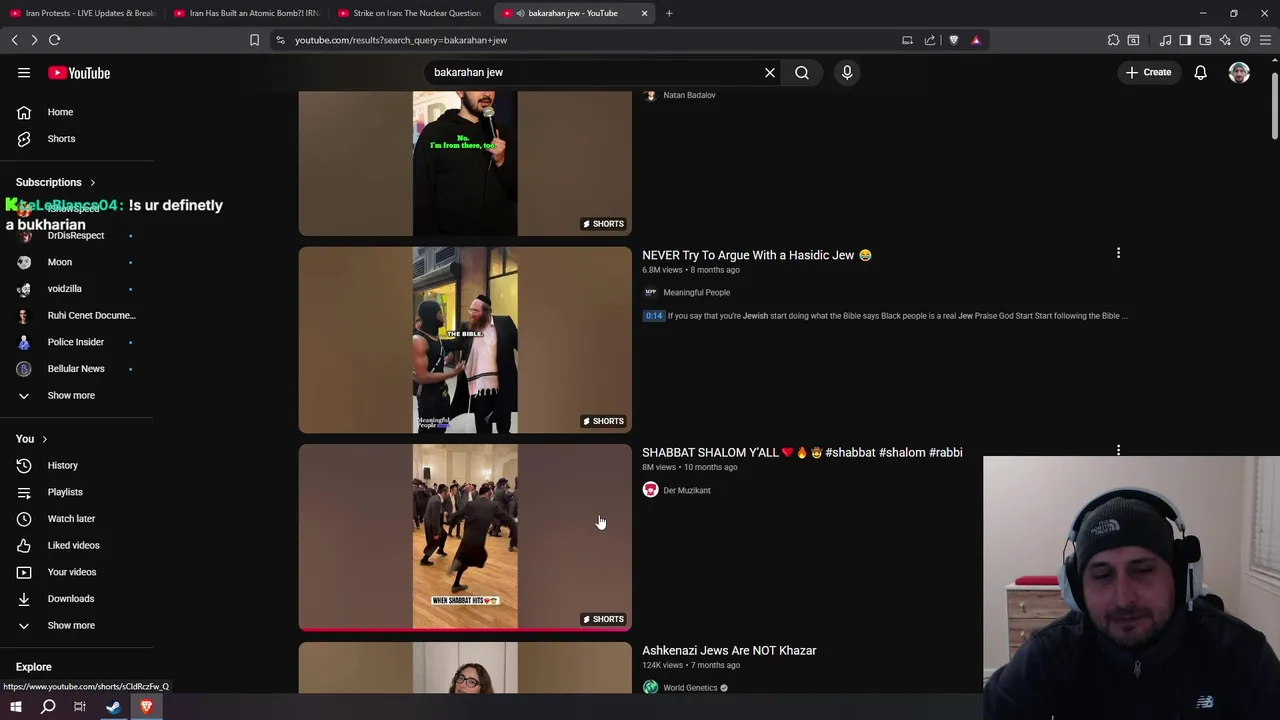Image resolution: width=1280 pixels, height=720 pixels.
Task: View site information icon in address bar
Action: point(280,40)
